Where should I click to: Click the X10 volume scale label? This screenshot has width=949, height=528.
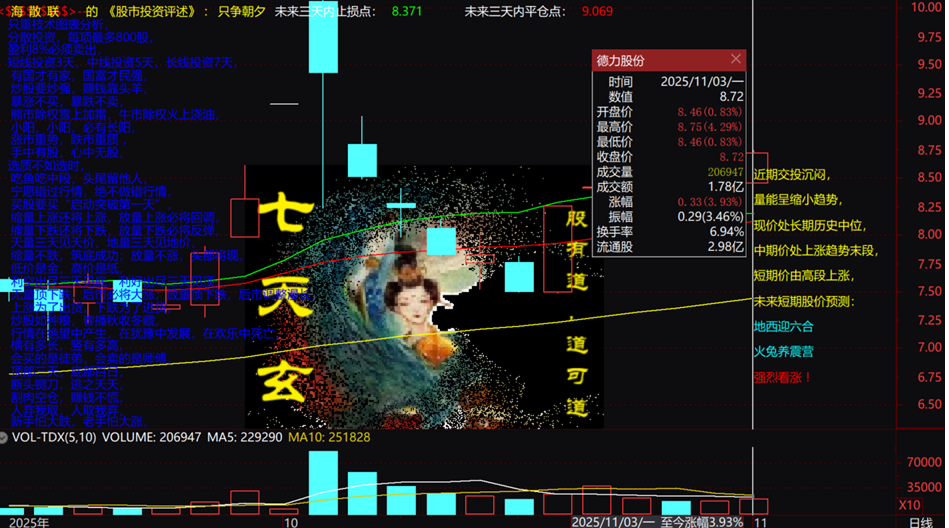909,505
